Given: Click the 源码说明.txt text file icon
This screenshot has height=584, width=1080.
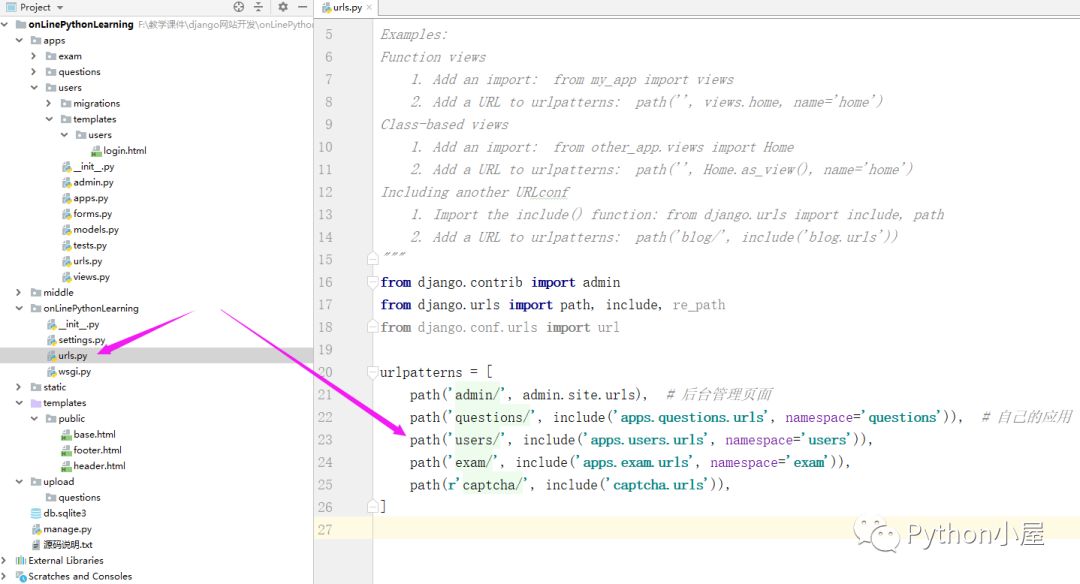Looking at the screenshot, I should (37, 545).
